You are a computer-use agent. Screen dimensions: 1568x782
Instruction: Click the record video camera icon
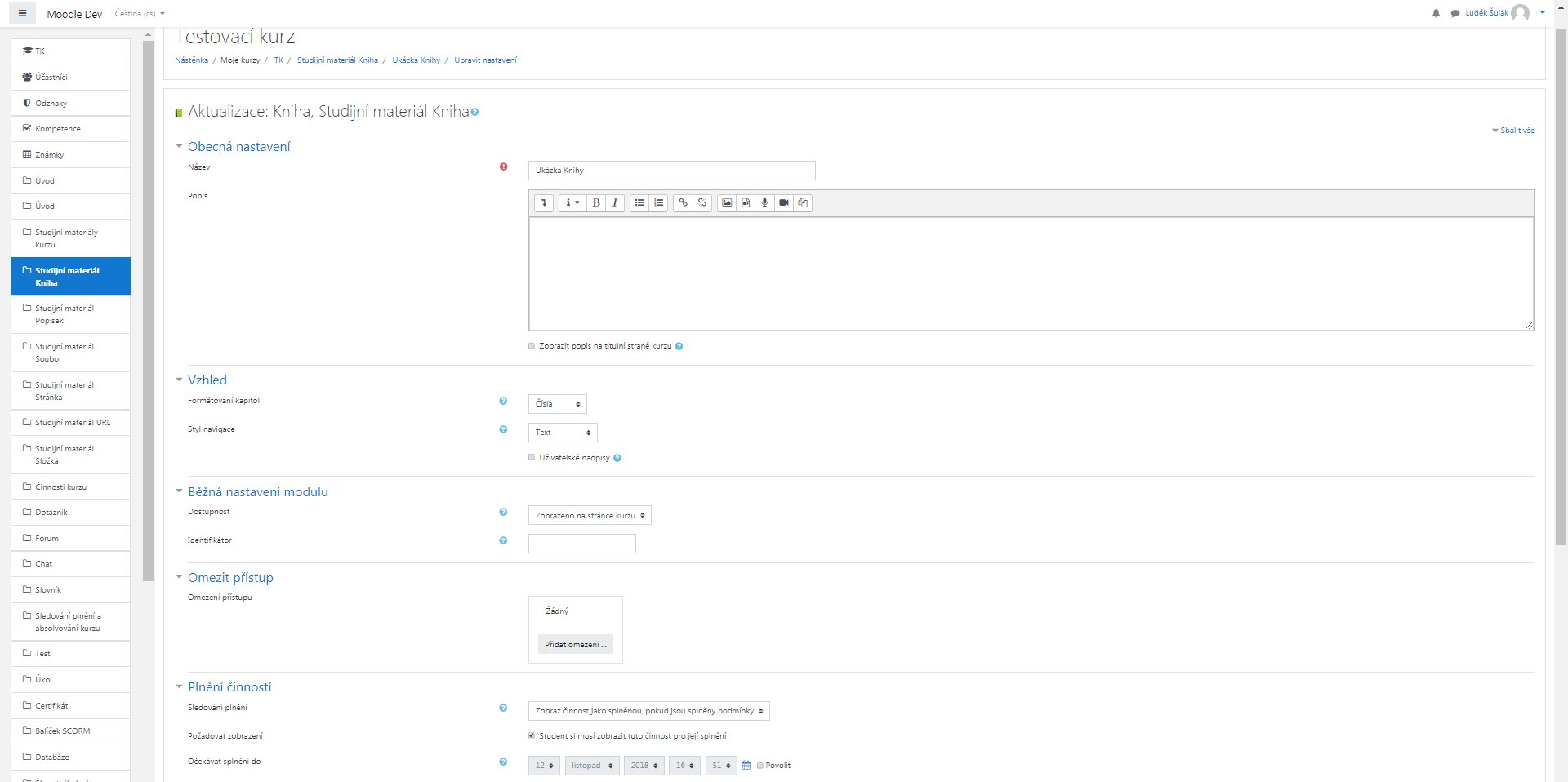[x=784, y=203]
